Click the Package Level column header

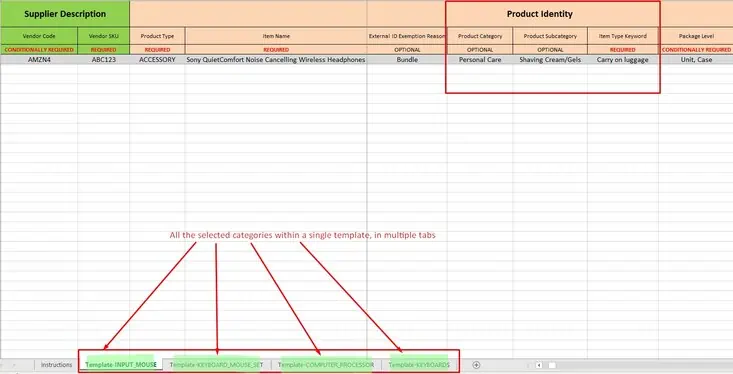tap(696, 36)
